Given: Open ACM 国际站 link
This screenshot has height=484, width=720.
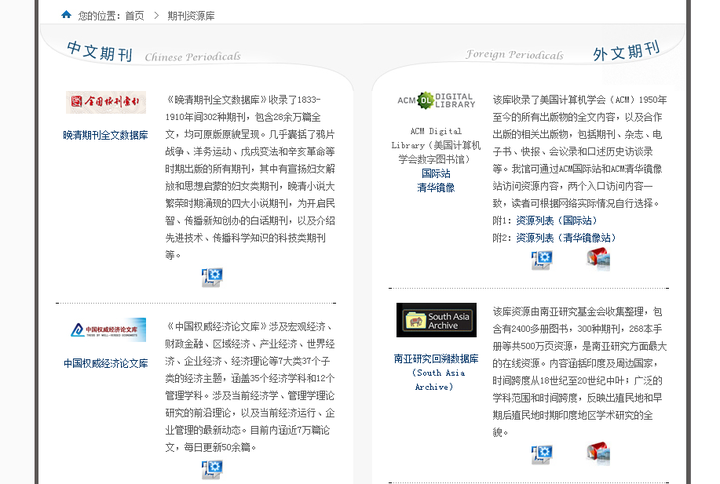Looking at the screenshot, I should click(x=436, y=173).
